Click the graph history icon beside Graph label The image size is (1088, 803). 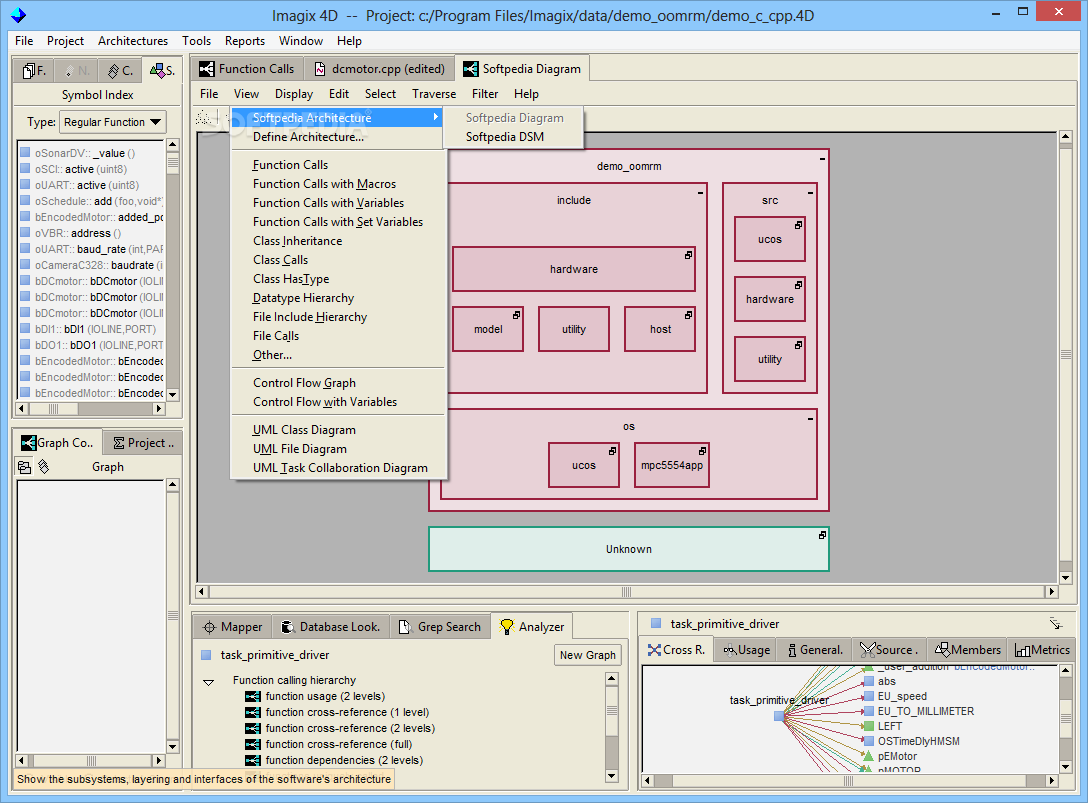point(24,467)
